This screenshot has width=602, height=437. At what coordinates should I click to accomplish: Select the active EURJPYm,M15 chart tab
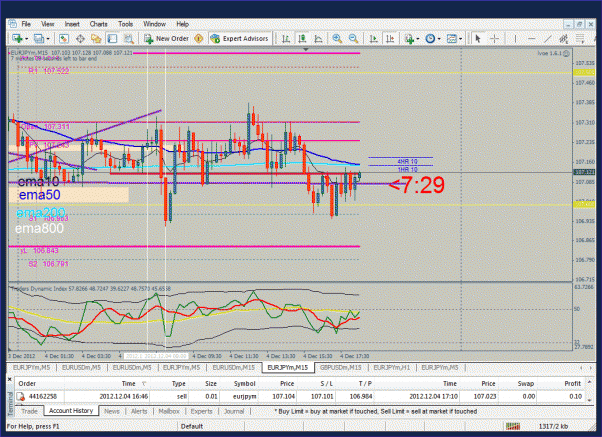[x=288, y=367]
